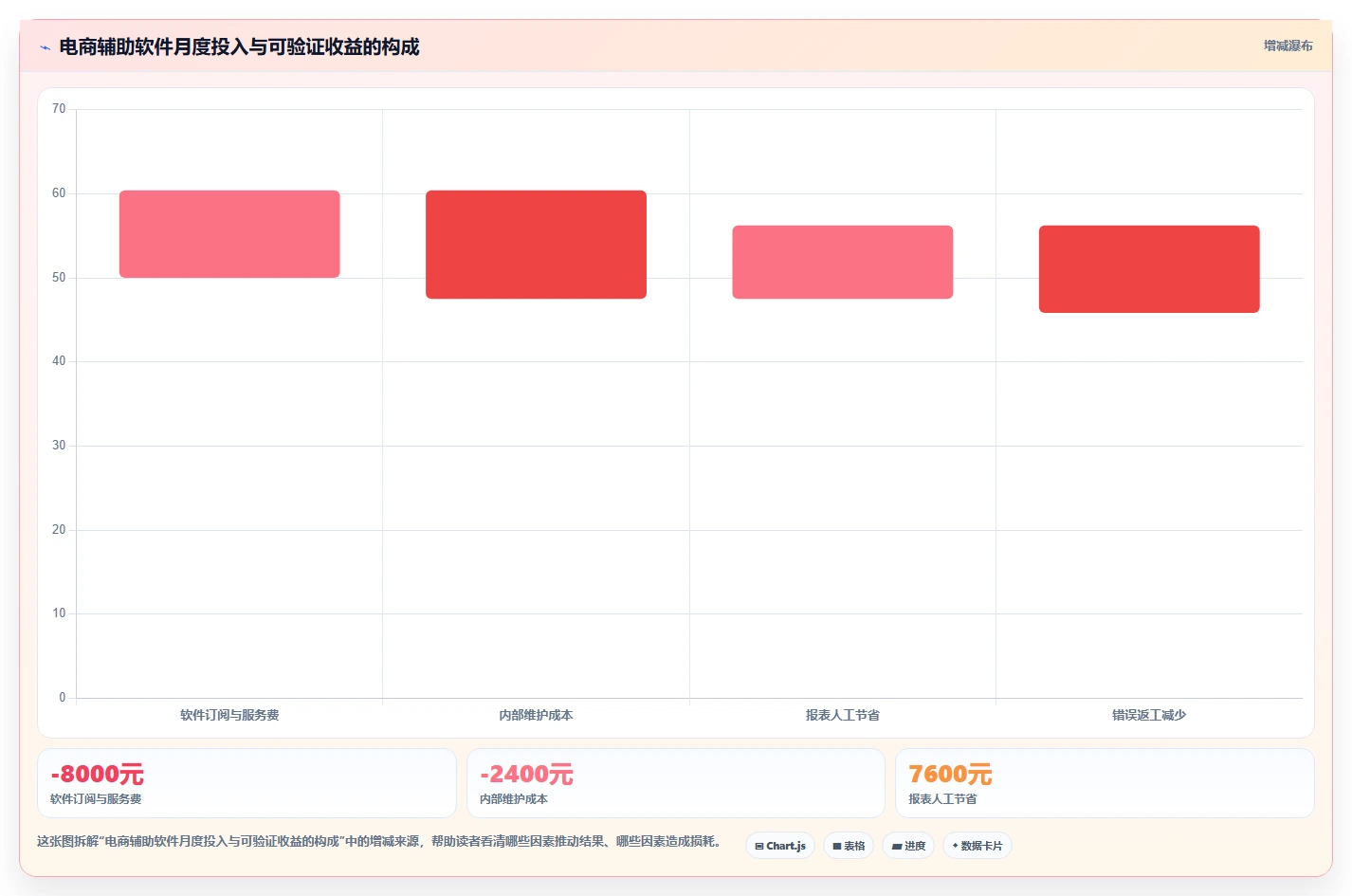Select the 错误返工减少 red bar
The width and height of the screenshot is (1352, 896).
[1149, 269]
